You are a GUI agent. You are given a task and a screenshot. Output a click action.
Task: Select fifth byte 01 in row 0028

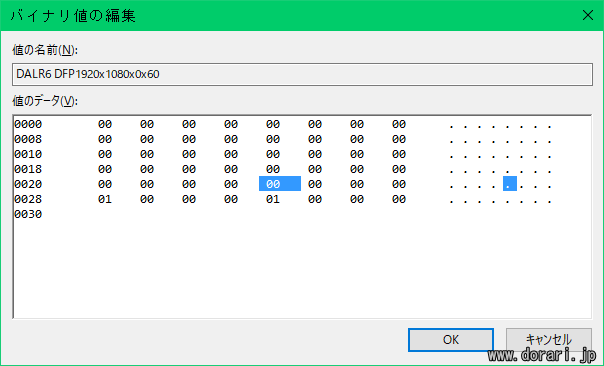(273, 199)
